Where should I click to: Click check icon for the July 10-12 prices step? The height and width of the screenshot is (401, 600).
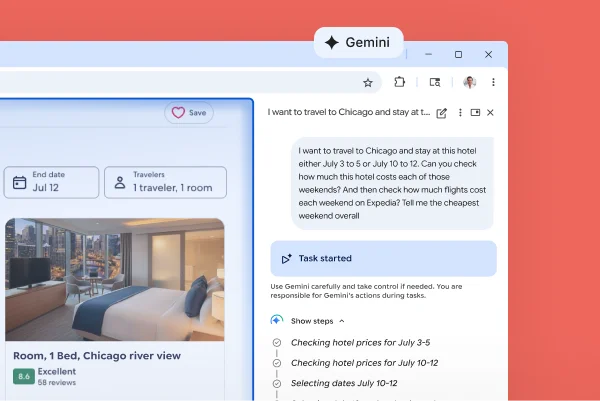click(277, 363)
